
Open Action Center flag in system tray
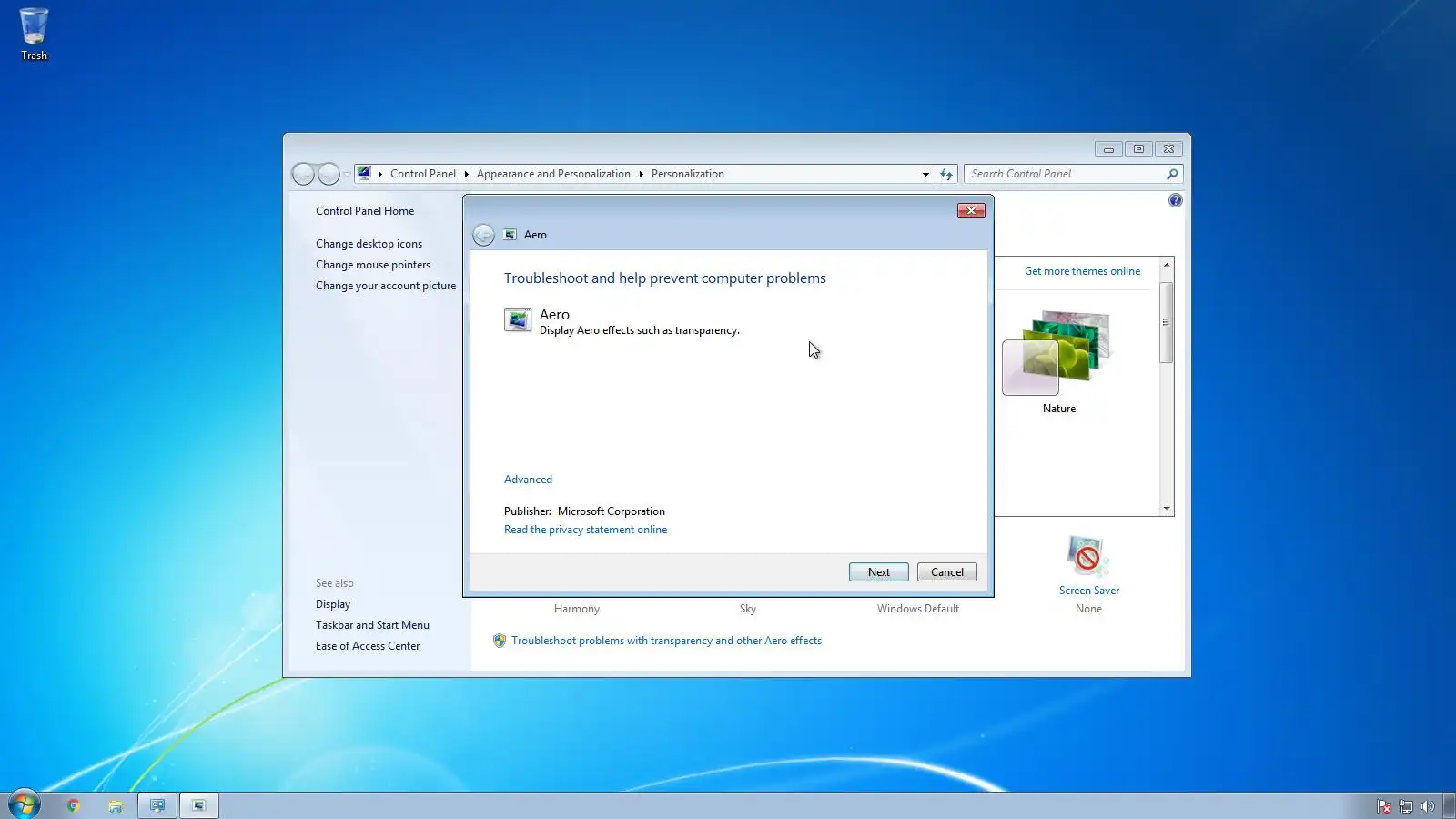1384,806
